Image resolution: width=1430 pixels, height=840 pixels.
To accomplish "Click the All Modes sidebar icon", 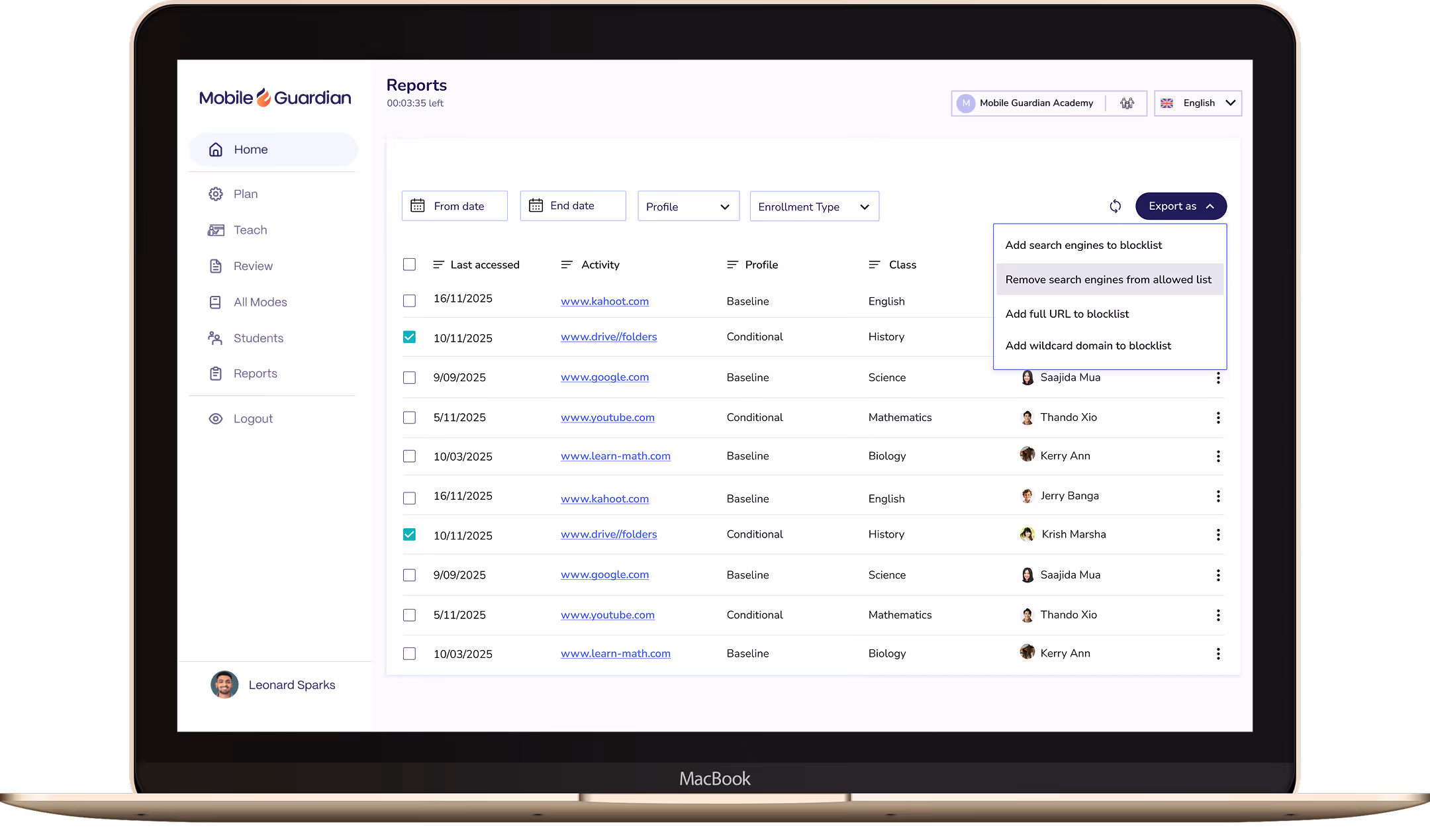I will tap(215, 303).
